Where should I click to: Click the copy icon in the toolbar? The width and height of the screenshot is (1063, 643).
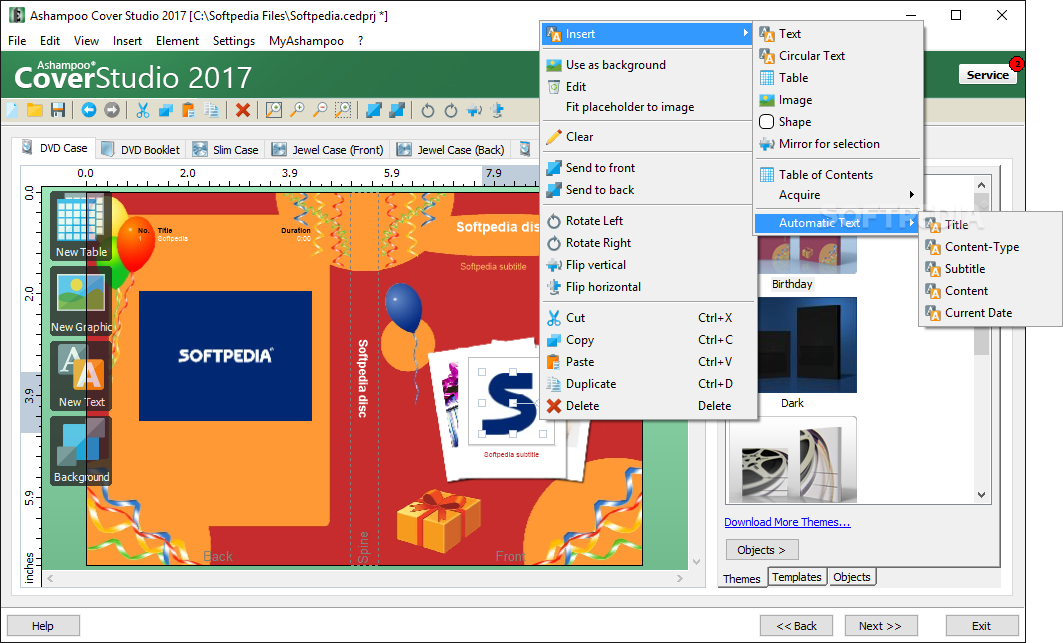click(165, 110)
